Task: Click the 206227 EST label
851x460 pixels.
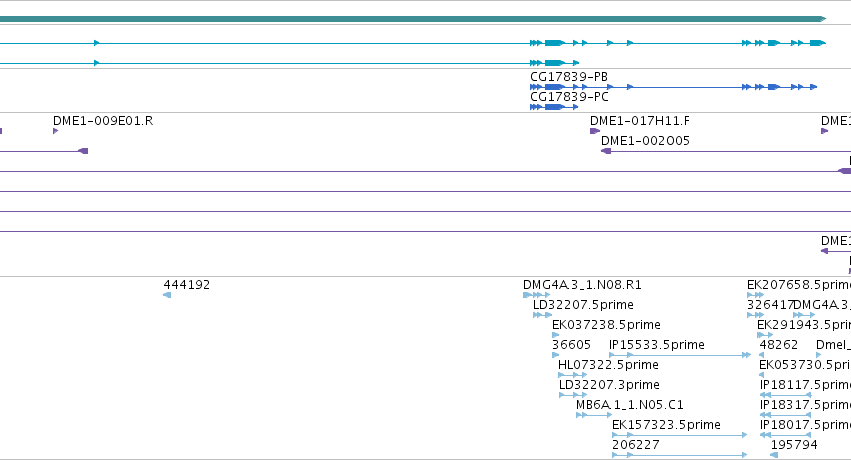Action: click(x=636, y=445)
